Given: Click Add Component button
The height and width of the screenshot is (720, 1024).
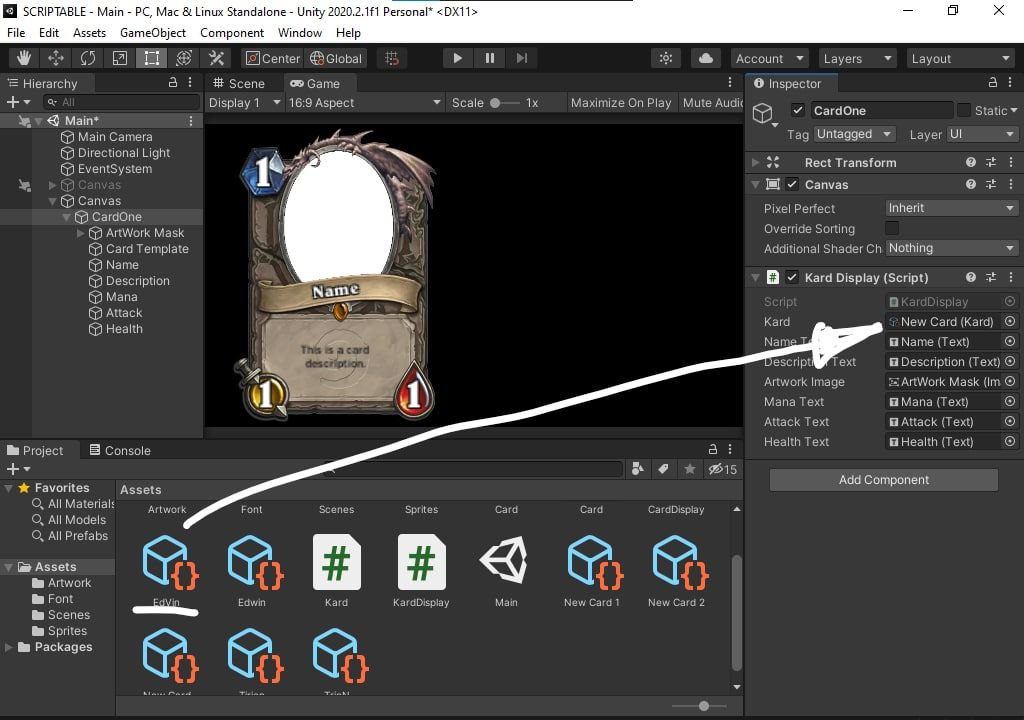Looking at the screenshot, I should click(x=884, y=480).
